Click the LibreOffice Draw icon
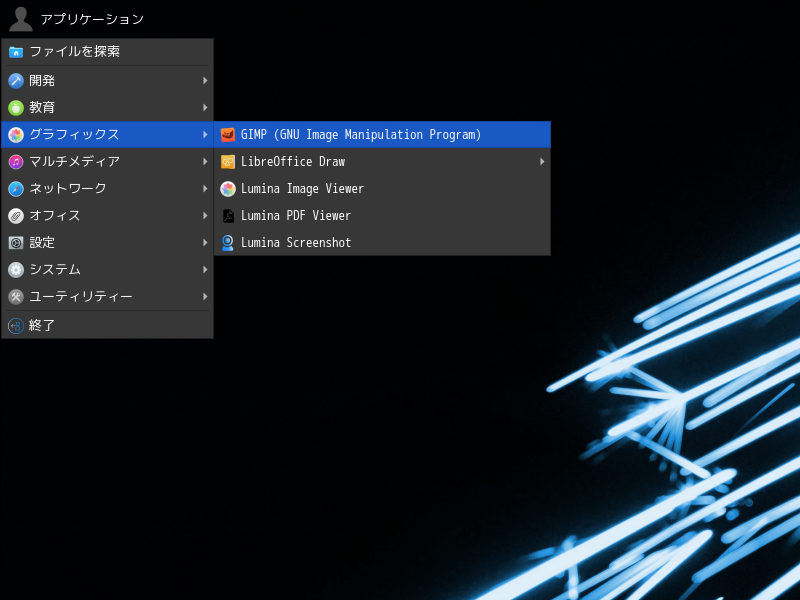The image size is (800, 600). tap(228, 161)
